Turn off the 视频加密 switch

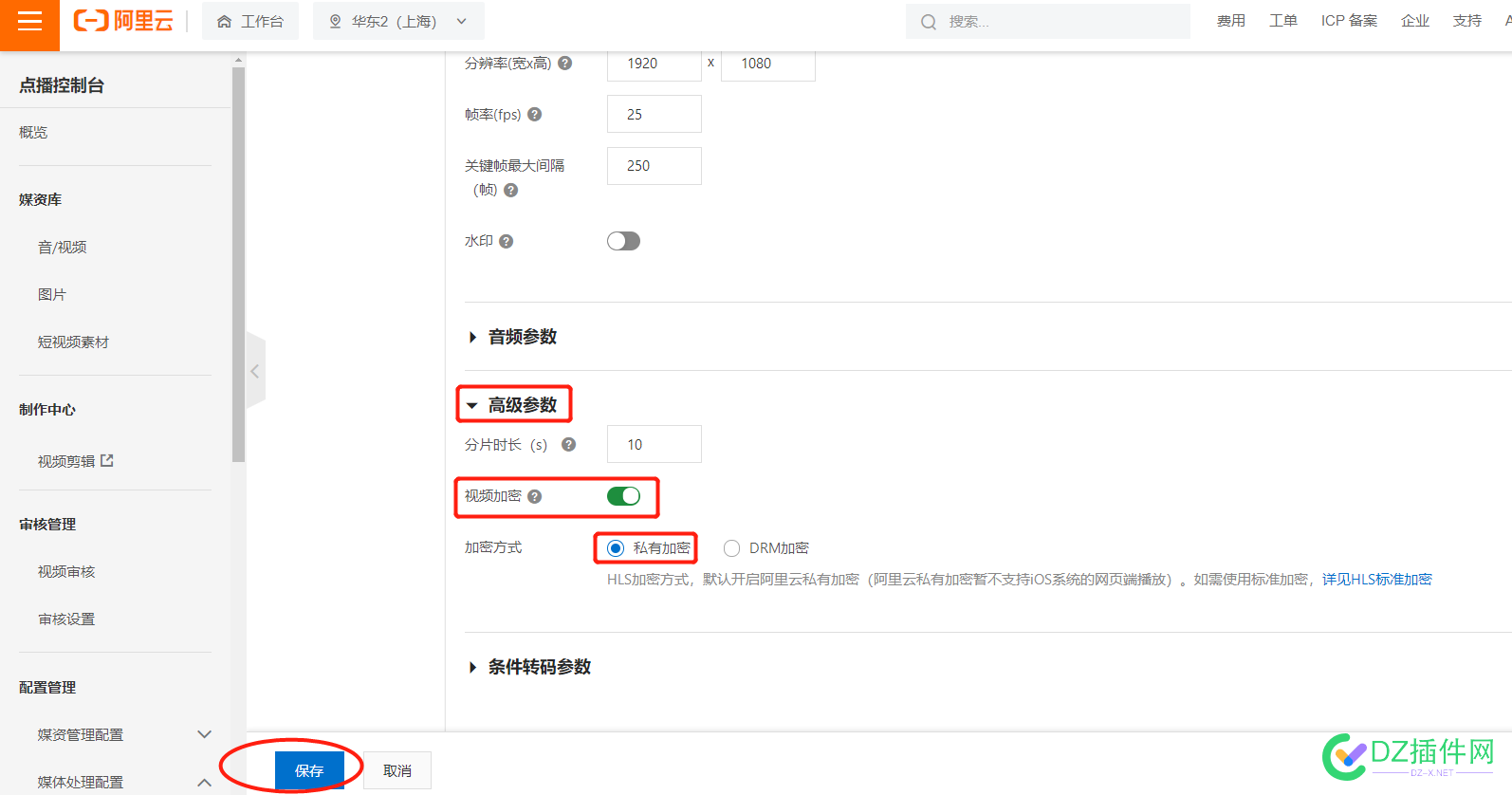(623, 496)
